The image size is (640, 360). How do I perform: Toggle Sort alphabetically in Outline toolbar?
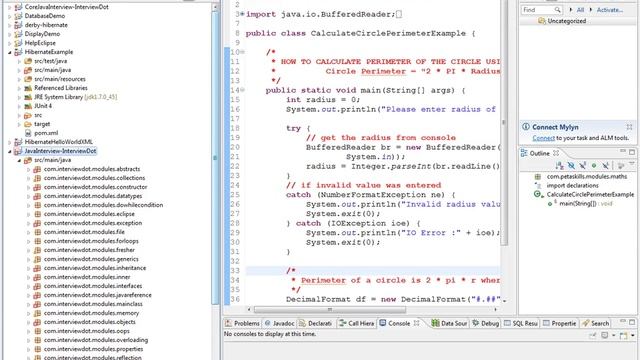pos(560,165)
